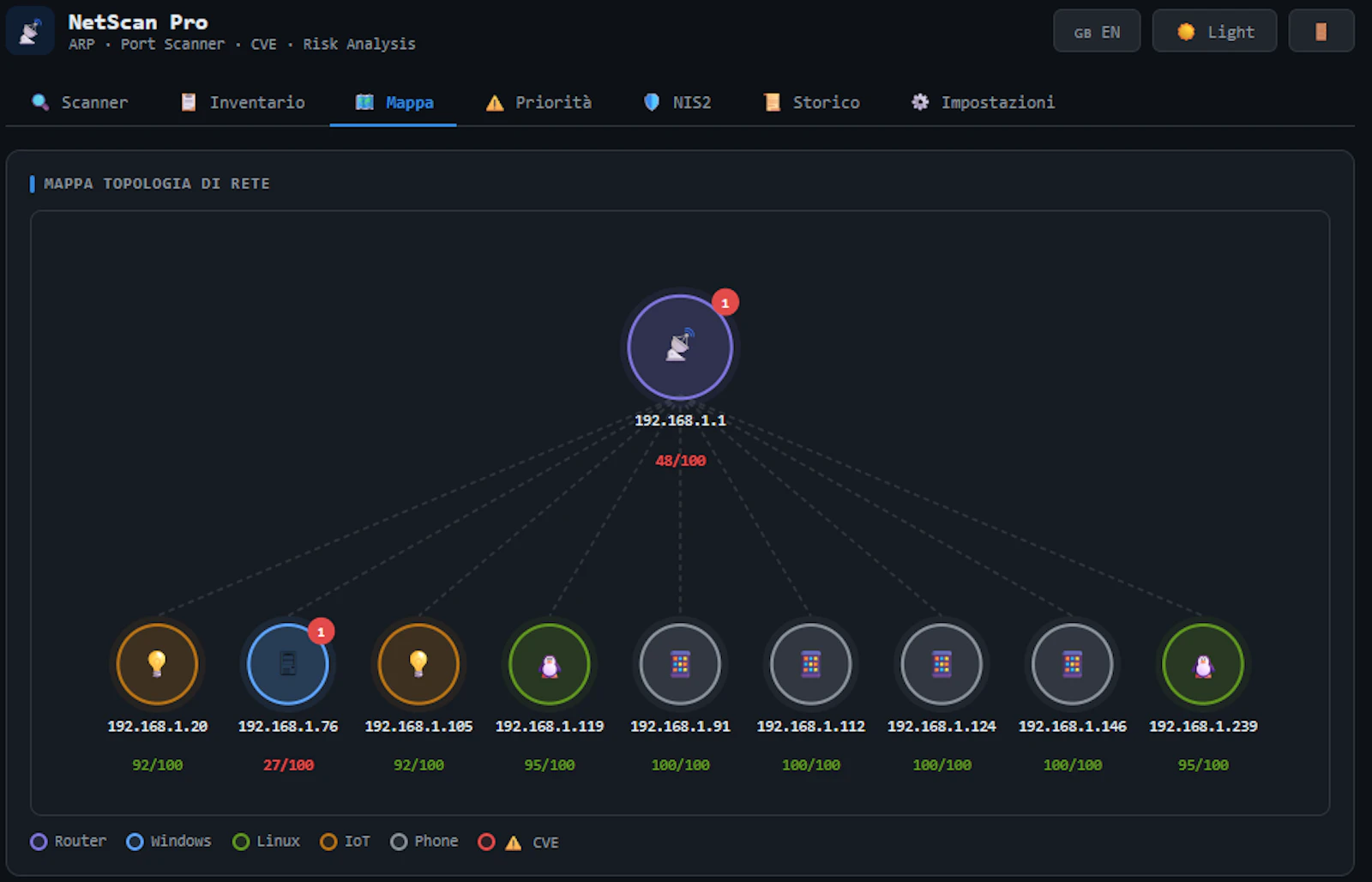Image resolution: width=1372 pixels, height=882 pixels.
Task: Click the sun icon in Light button
Action: (1186, 32)
